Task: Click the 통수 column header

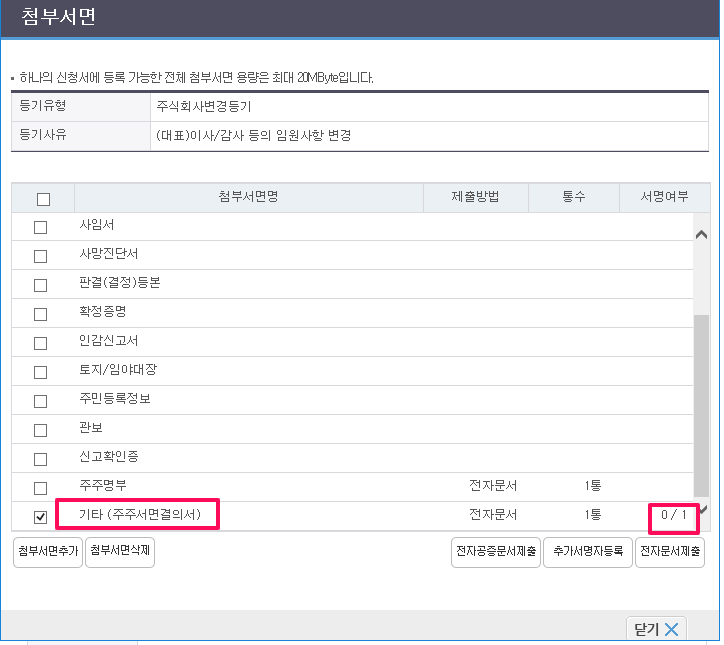Action: [x=573, y=197]
